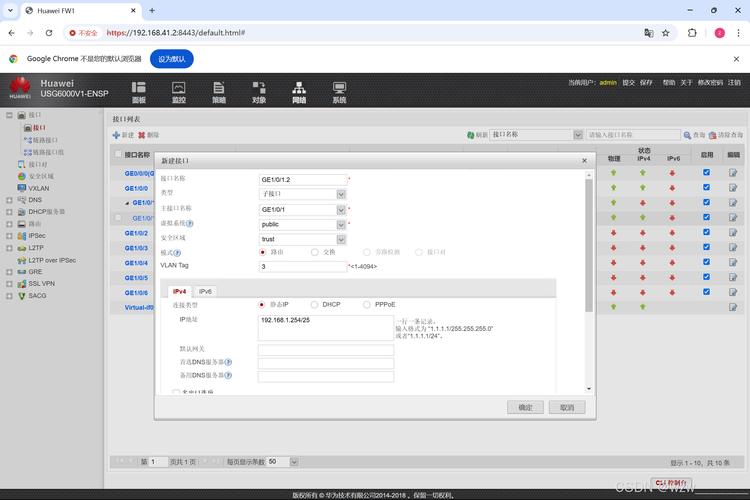Open the 面板 dashboard icon in top navigation

(139, 92)
